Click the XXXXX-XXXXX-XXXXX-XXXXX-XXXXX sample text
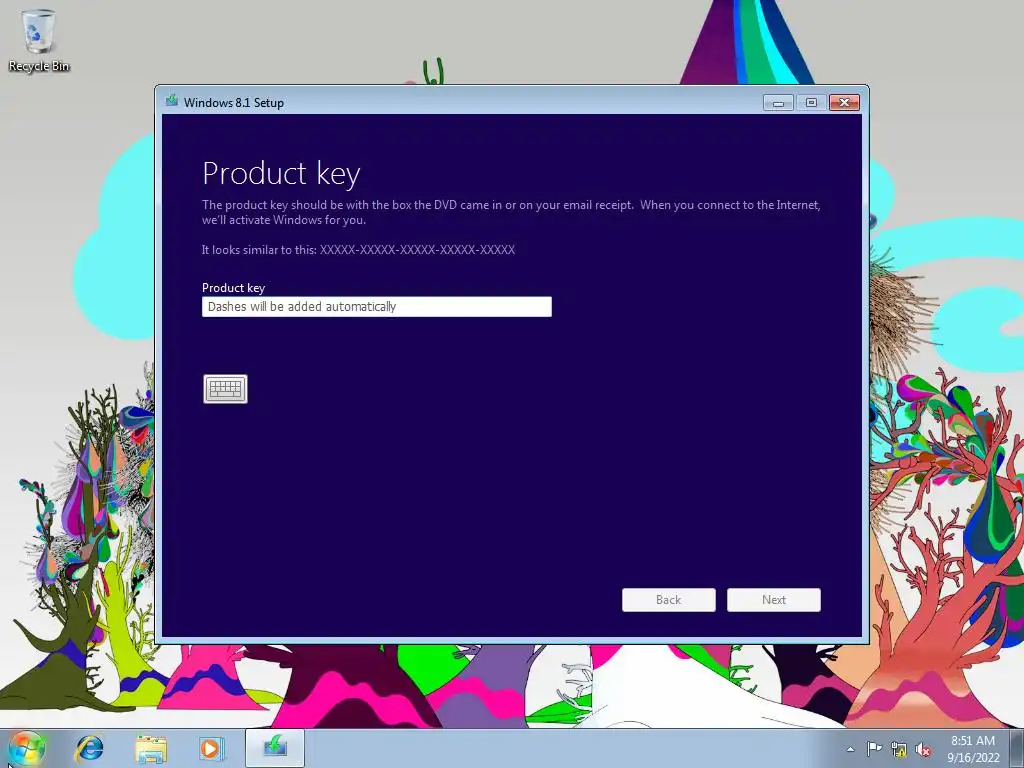The height and width of the screenshot is (768, 1024). pyautogui.click(x=417, y=249)
